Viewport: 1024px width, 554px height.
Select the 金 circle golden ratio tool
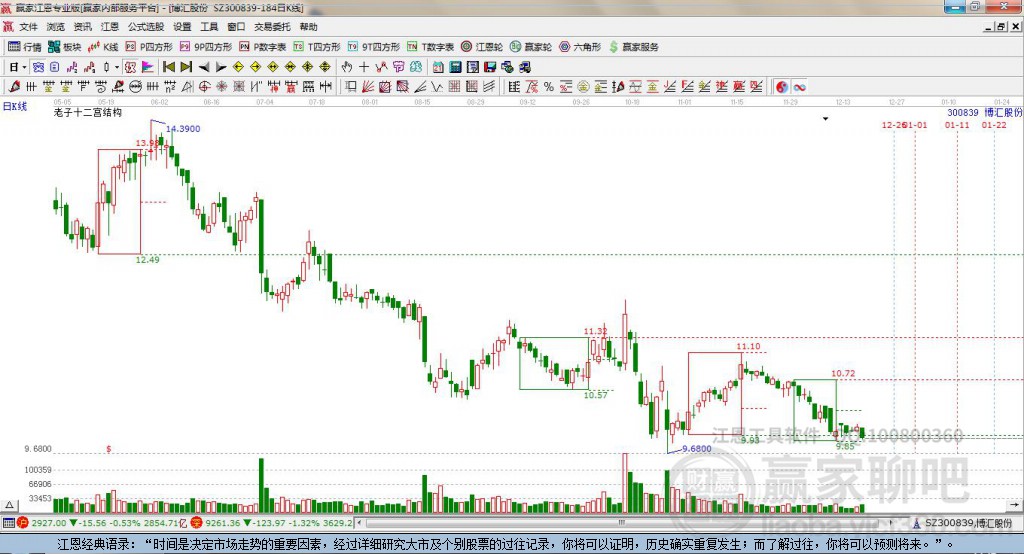point(583,86)
